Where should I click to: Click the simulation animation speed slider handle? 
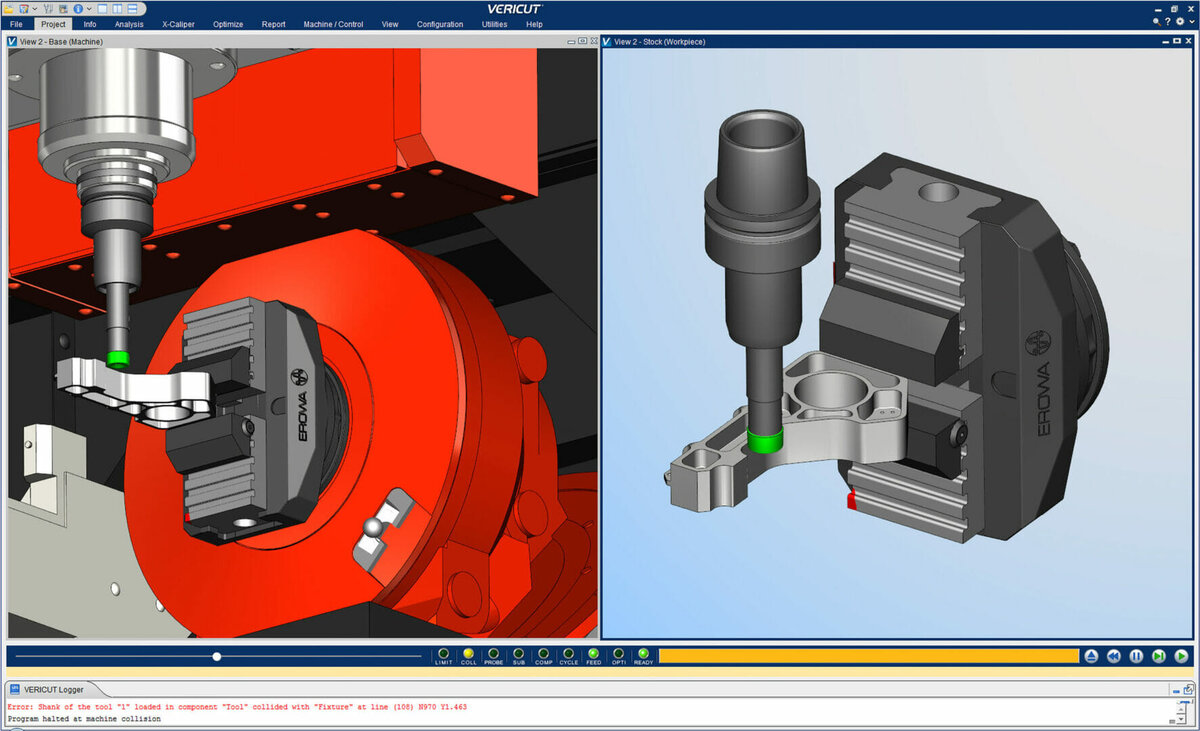point(217,657)
